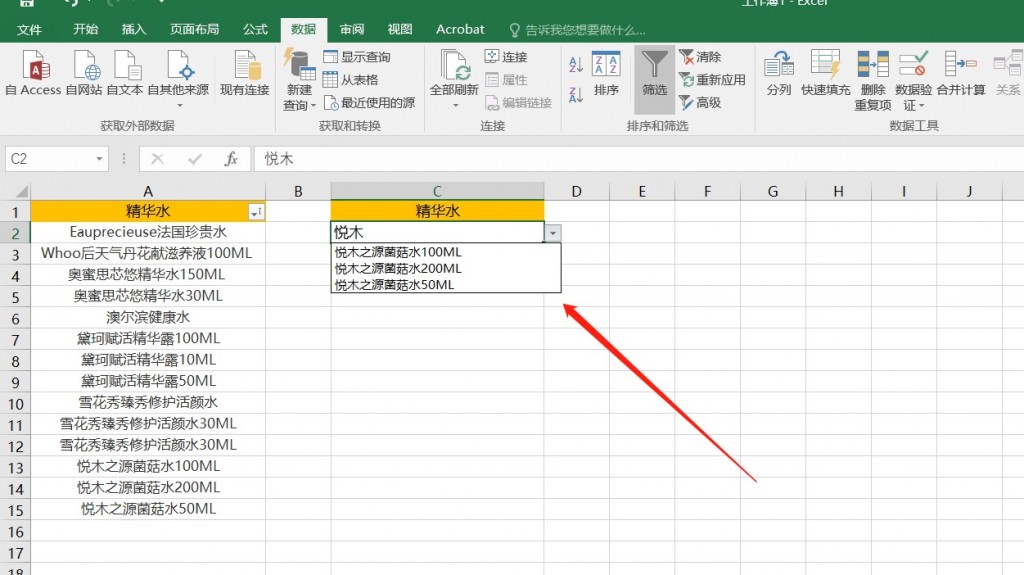Click Properties (属性) in connections group
Screen dimensions: 1024x575
click(506, 80)
